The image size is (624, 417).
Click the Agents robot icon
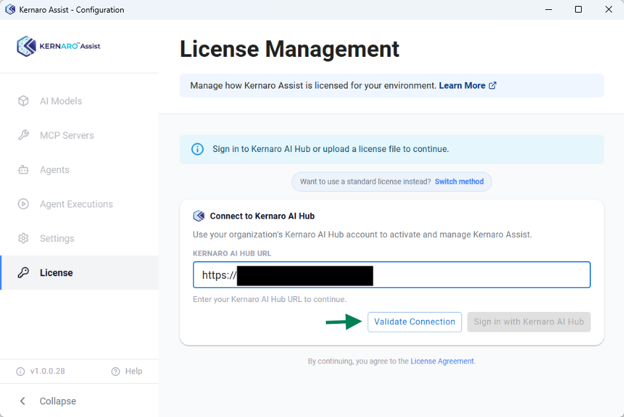coord(23,170)
